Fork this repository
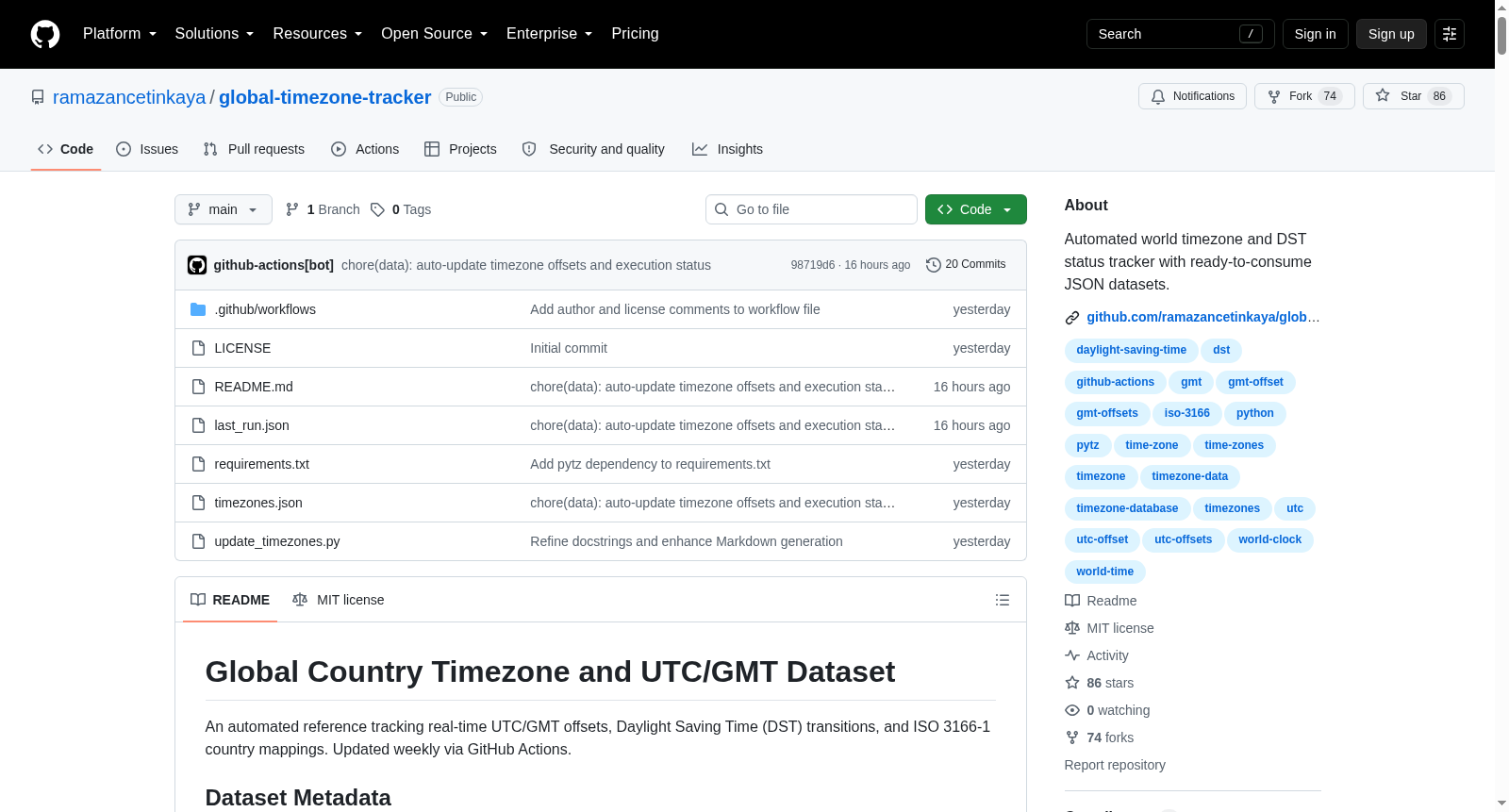This screenshot has height=812, width=1509. tap(1304, 96)
